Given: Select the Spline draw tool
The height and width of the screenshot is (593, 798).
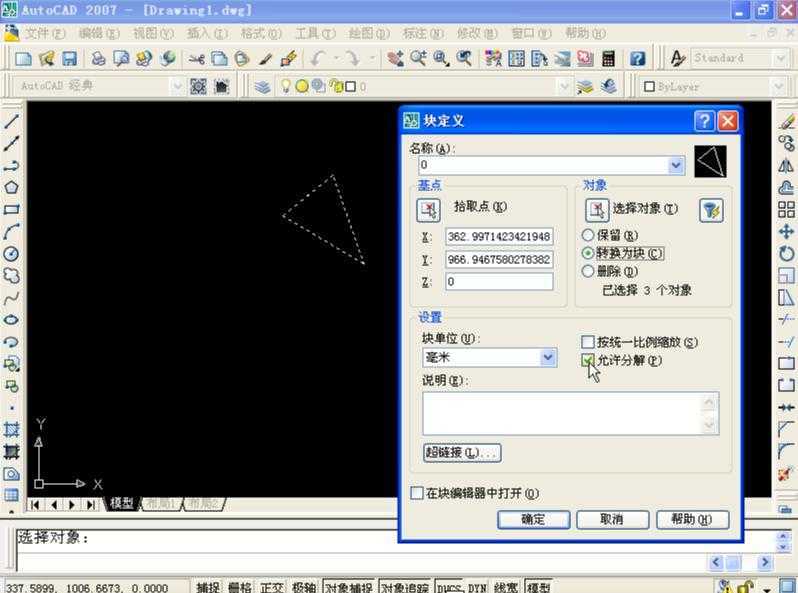Looking at the screenshot, I should (x=11, y=298).
